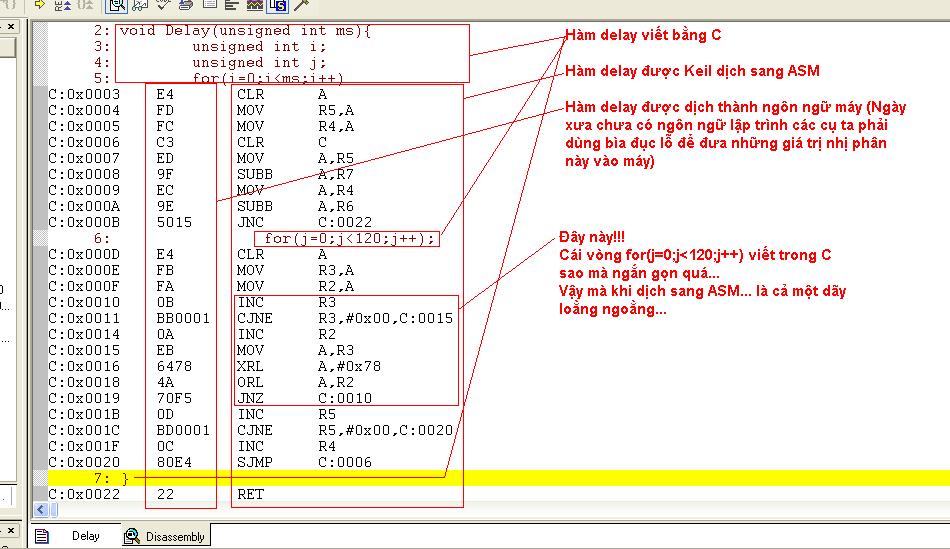Open the Performance Analyzer bars icon
950x549 pixels.
point(231,5)
